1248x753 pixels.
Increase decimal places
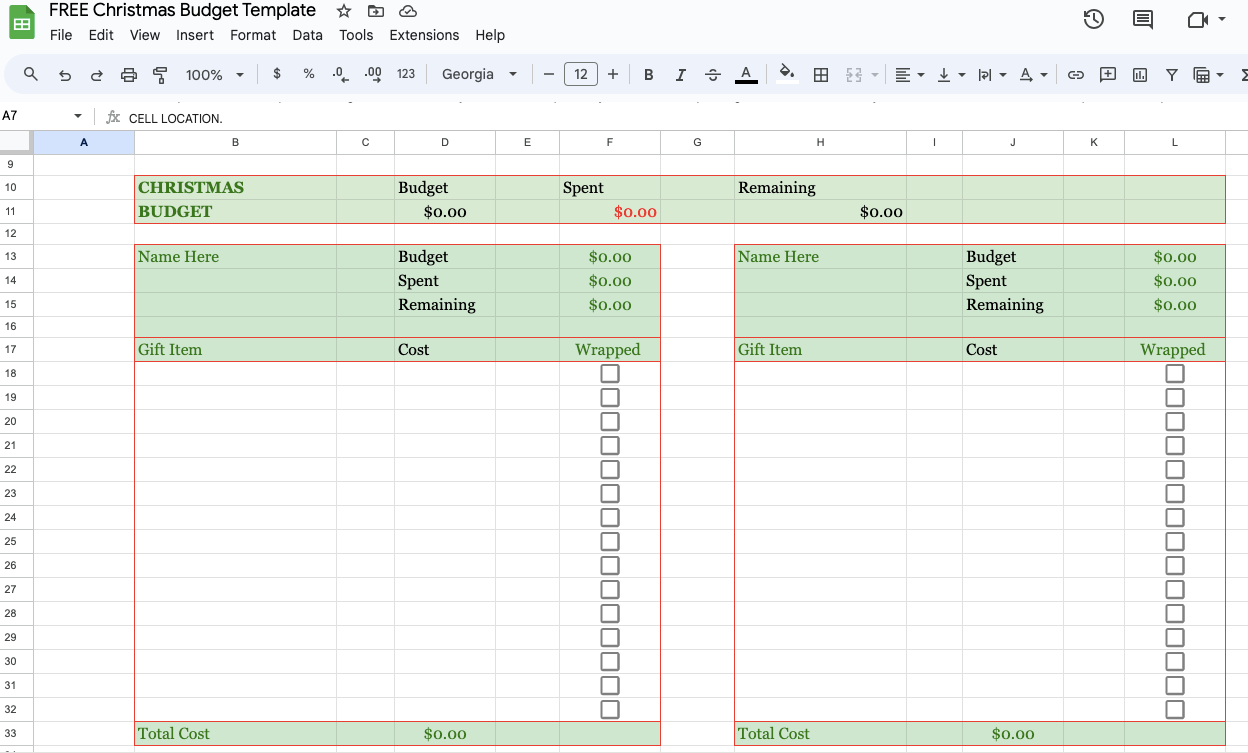373,75
